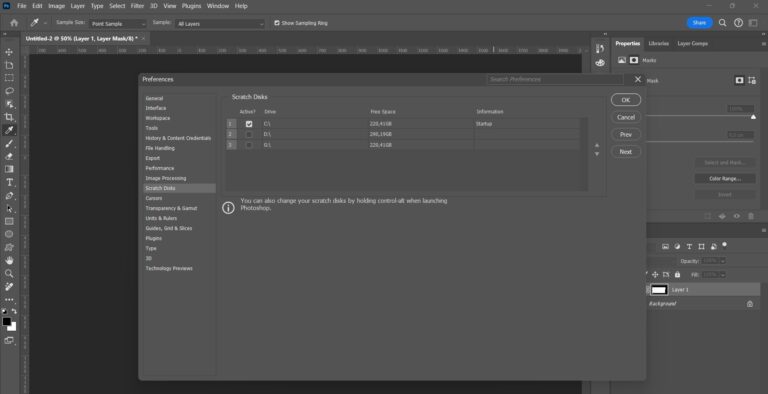Image resolution: width=768 pixels, height=394 pixels.
Task: Open Cursors preferences category
Action: click(x=154, y=198)
